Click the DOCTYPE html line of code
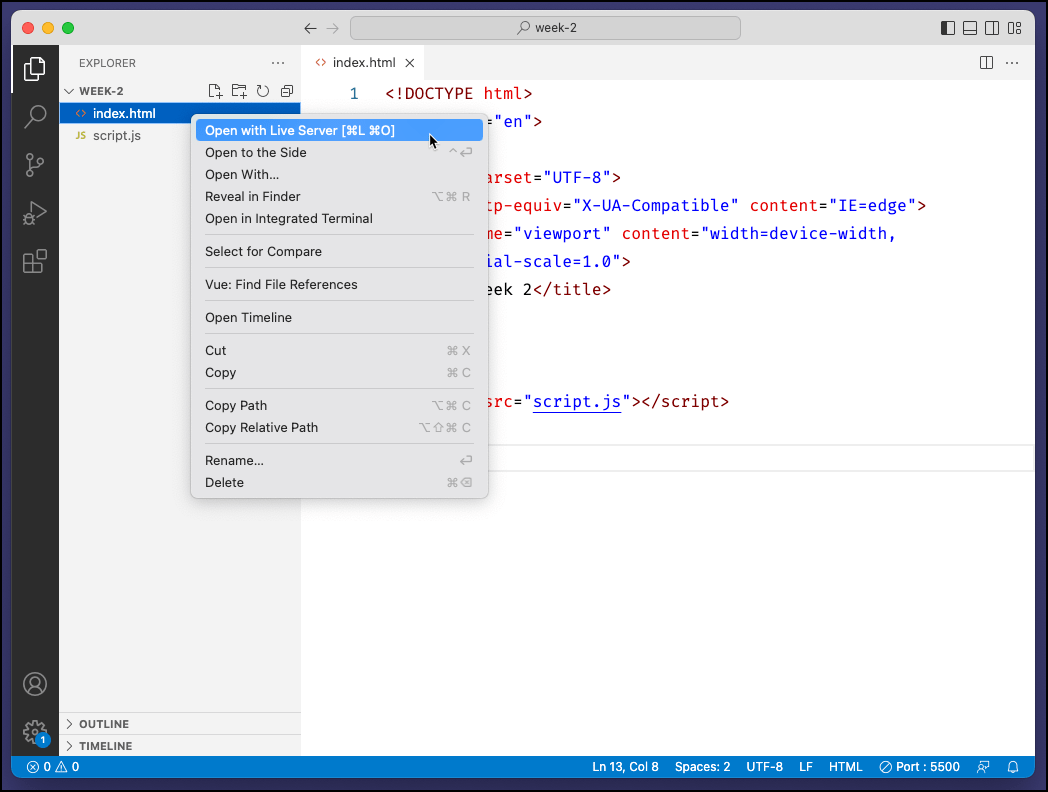1048x792 pixels. pos(458,94)
